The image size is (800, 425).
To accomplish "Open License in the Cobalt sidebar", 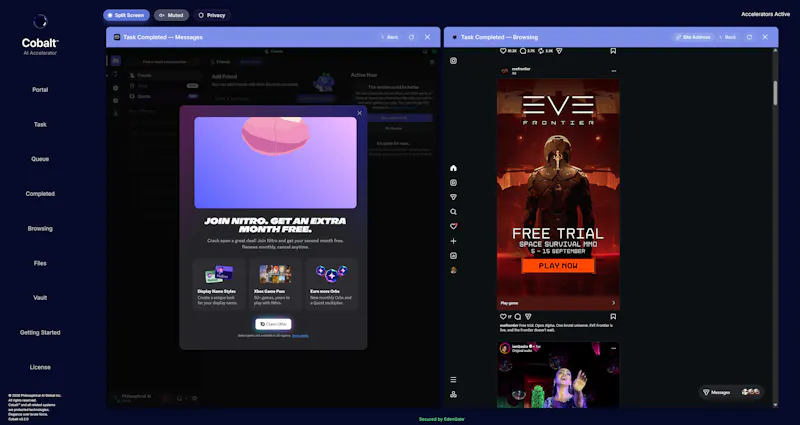I will click(40, 367).
